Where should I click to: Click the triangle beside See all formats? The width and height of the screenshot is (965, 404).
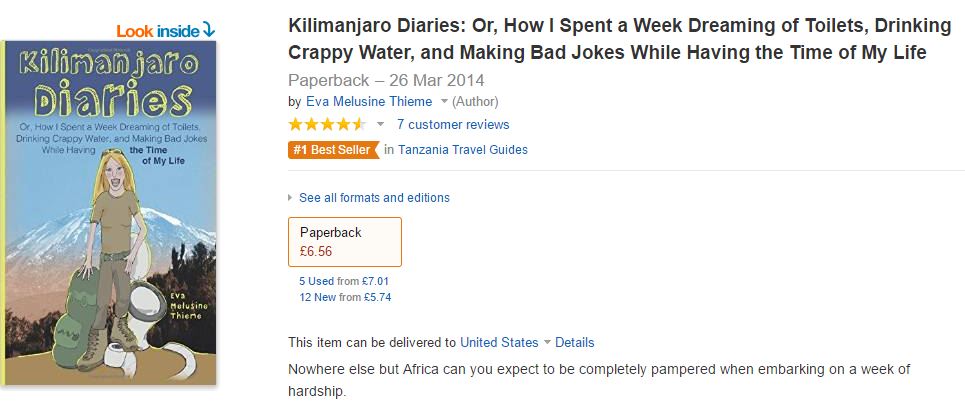[x=291, y=198]
